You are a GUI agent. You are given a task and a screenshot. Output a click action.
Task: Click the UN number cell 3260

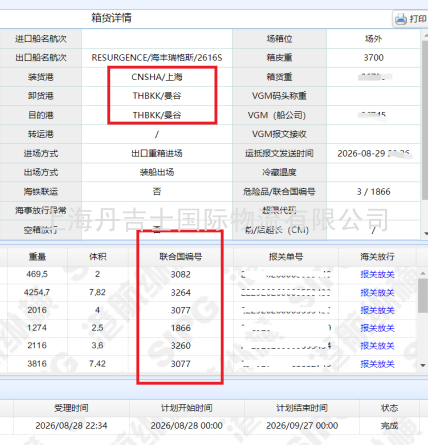click(x=181, y=346)
